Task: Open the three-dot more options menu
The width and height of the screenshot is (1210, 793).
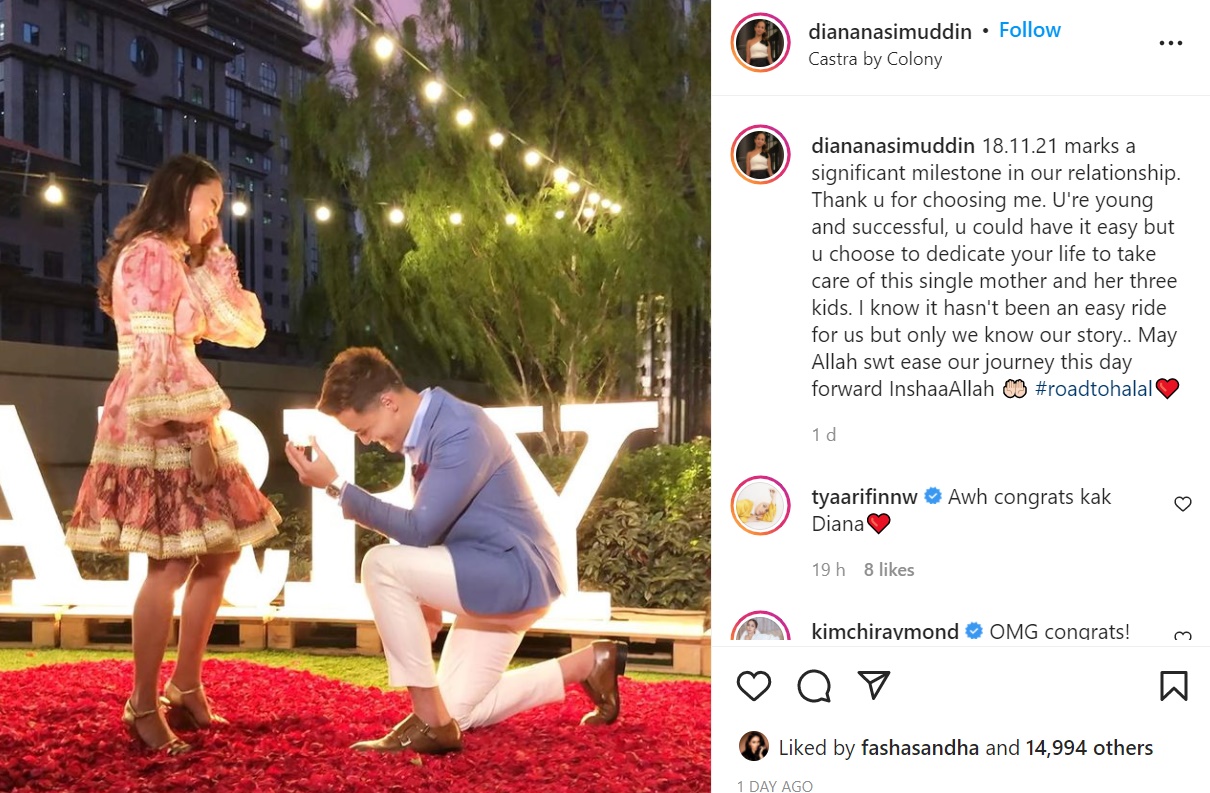Action: 1171,43
